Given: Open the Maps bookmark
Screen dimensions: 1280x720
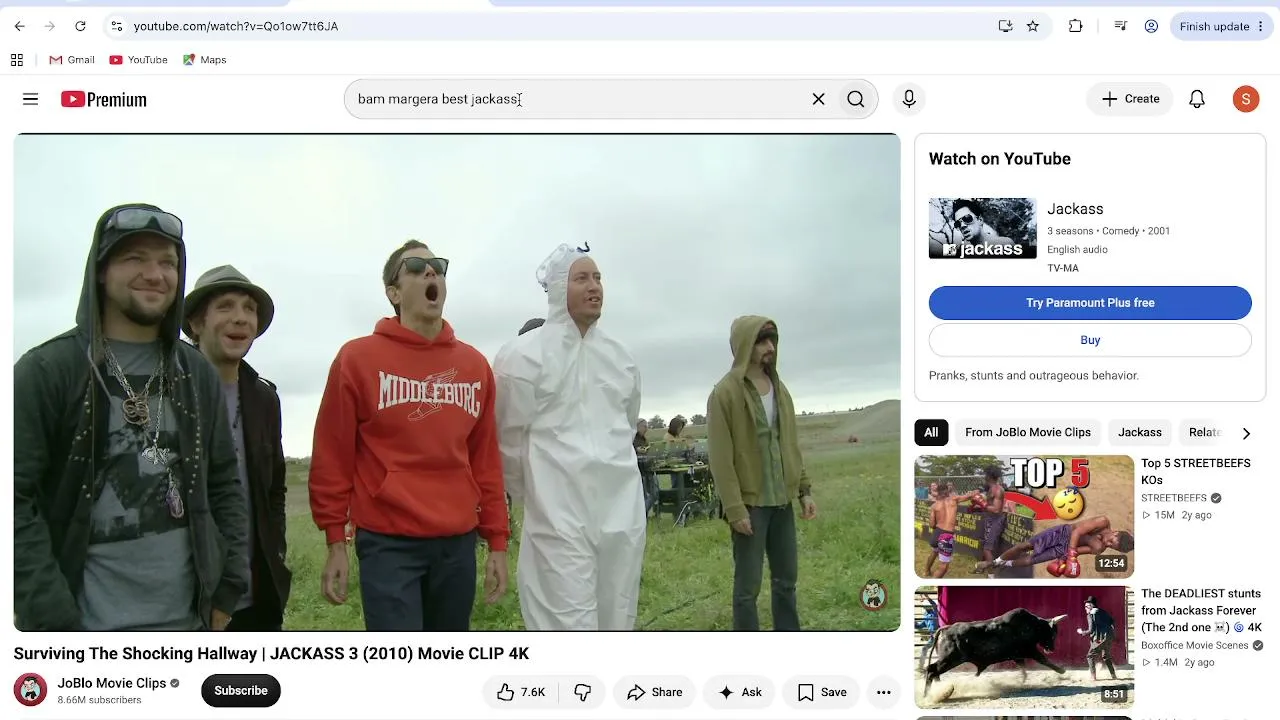Looking at the screenshot, I should tap(205, 60).
